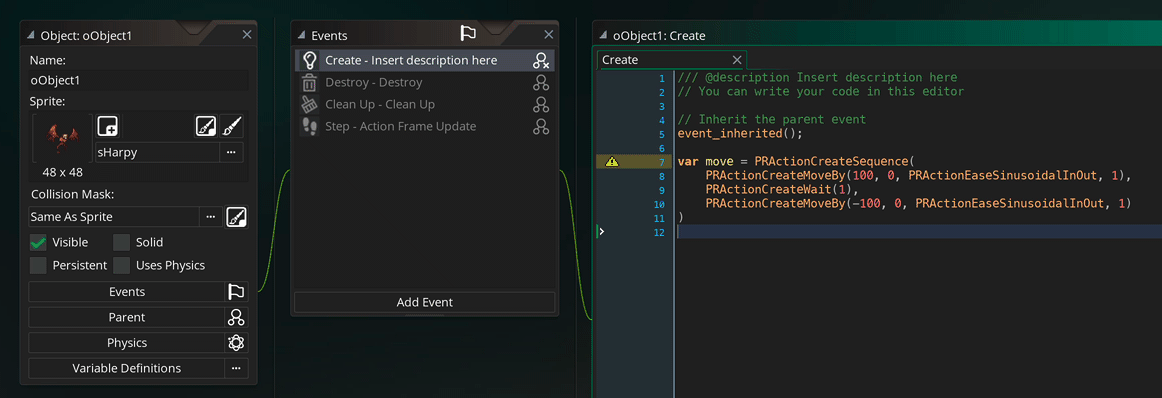Select the Step event row

425,127
